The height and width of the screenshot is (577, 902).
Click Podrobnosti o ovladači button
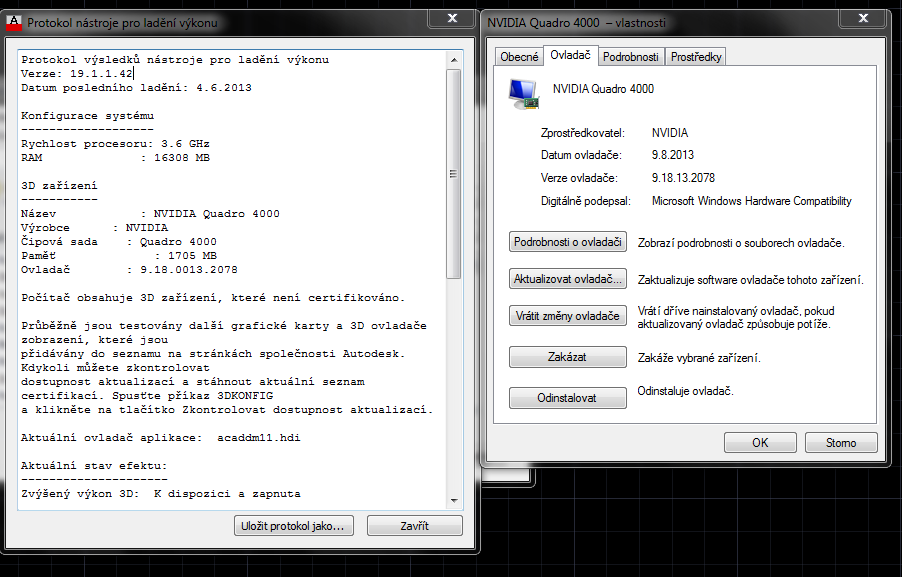(568, 242)
